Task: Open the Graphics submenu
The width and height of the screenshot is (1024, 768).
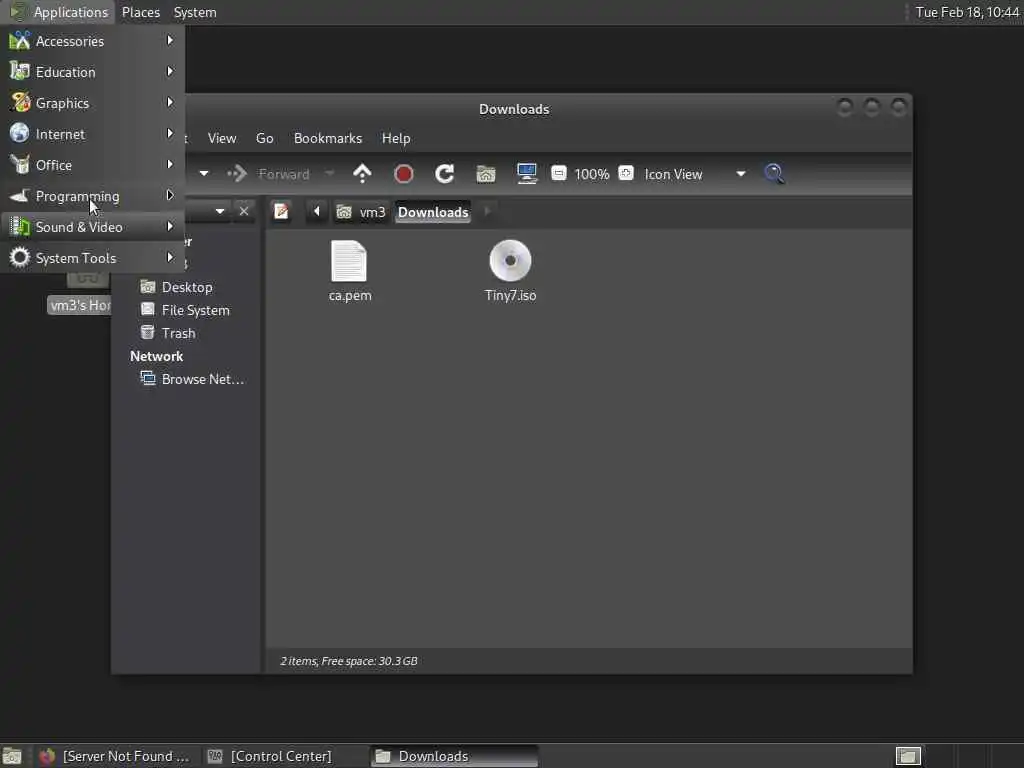Action: pos(92,103)
